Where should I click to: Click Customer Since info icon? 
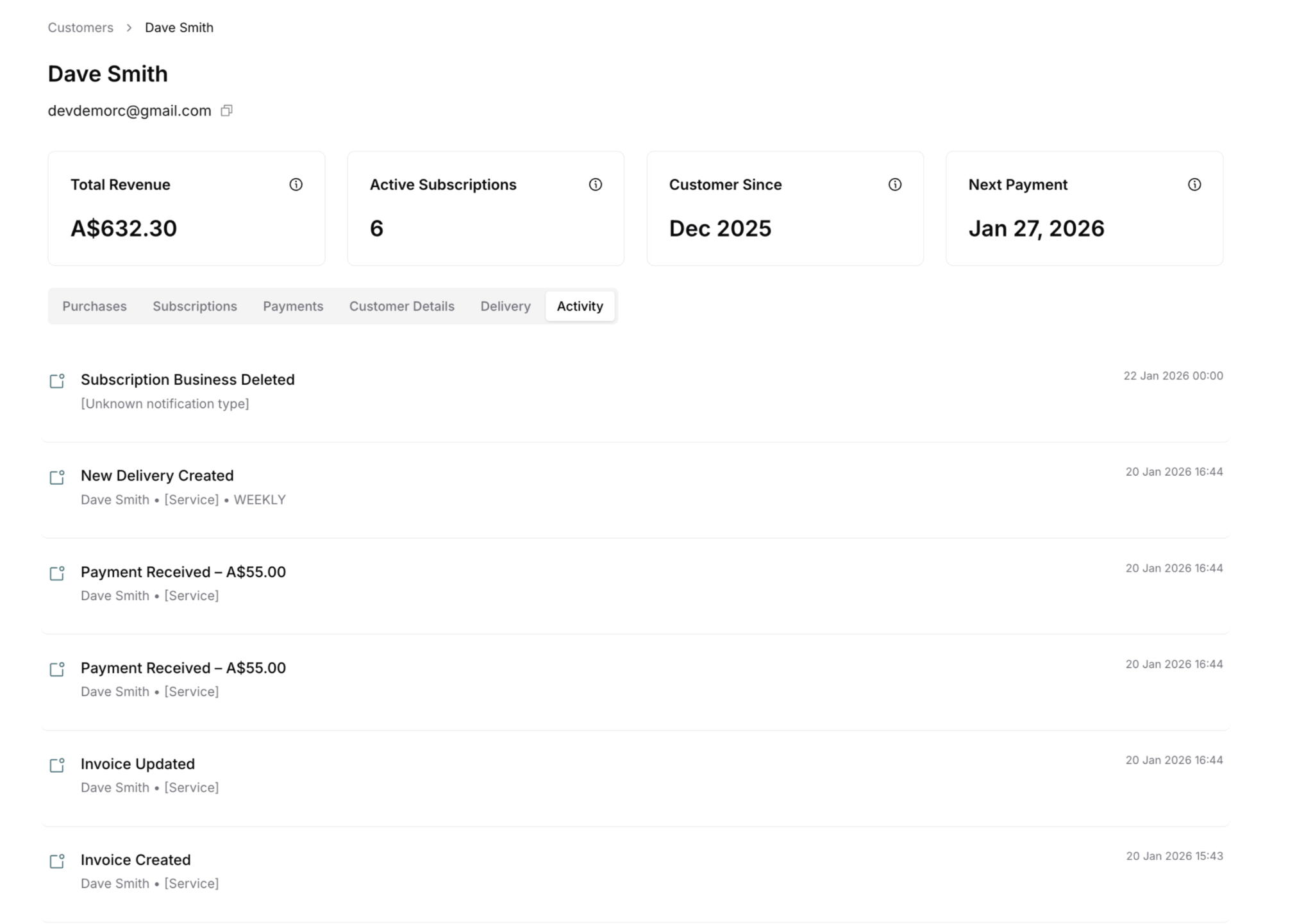894,185
